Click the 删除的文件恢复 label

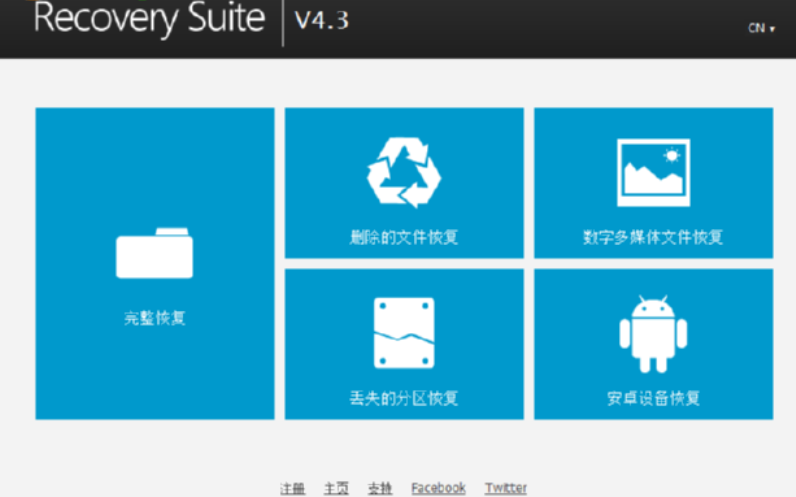404,237
